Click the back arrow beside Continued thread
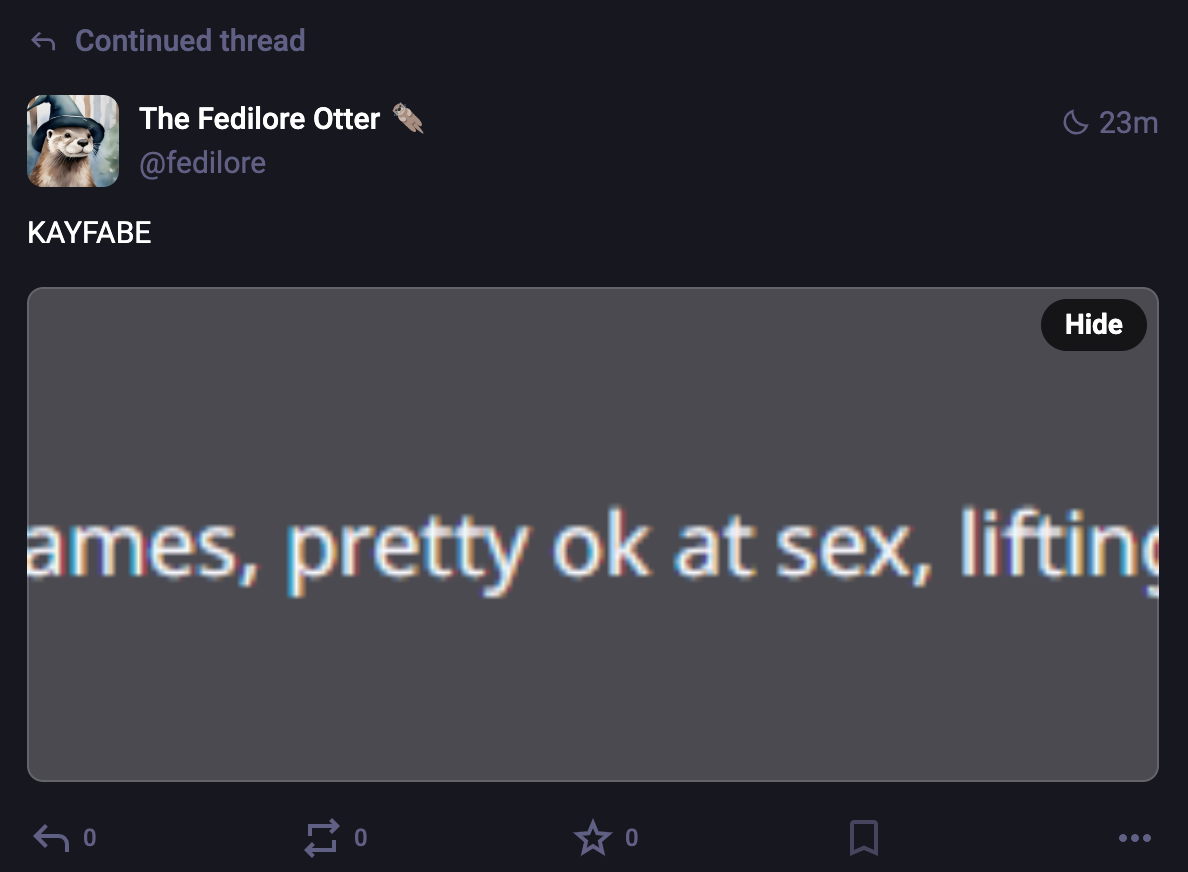 coord(43,41)
